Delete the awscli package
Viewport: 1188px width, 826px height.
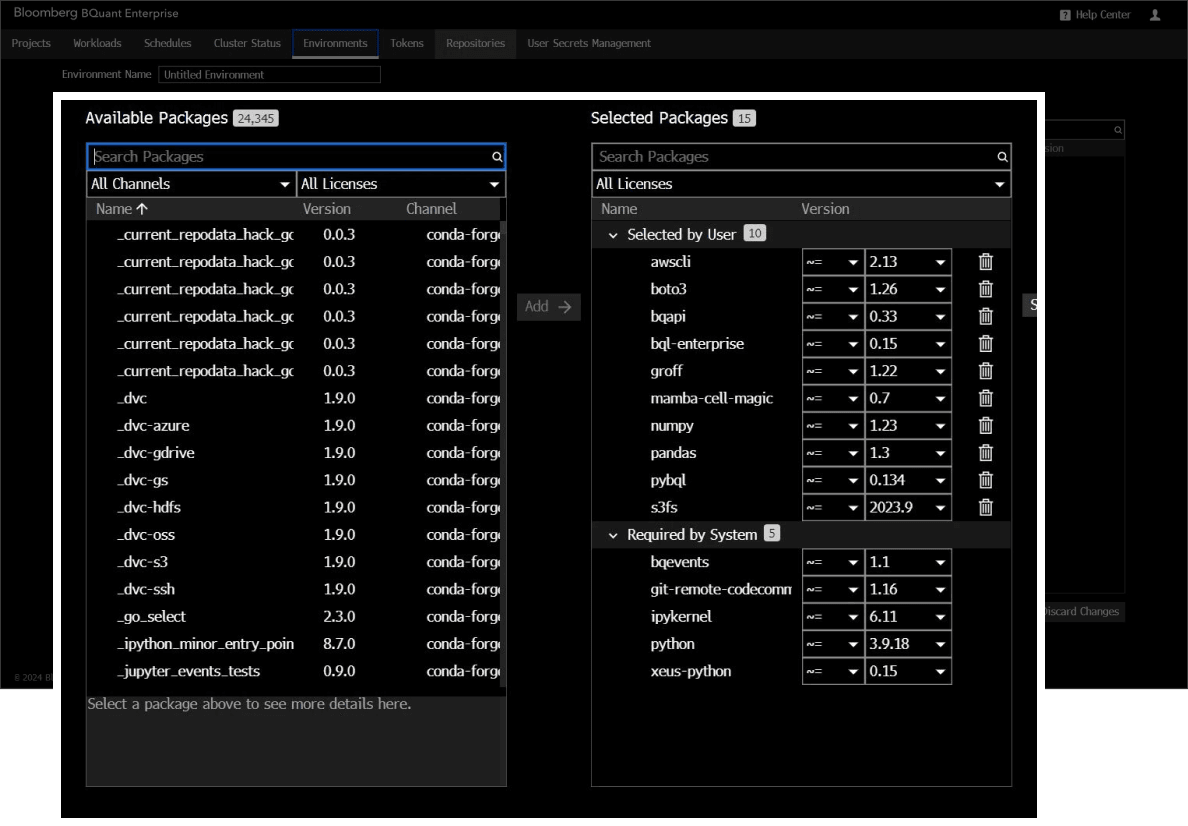985,261
